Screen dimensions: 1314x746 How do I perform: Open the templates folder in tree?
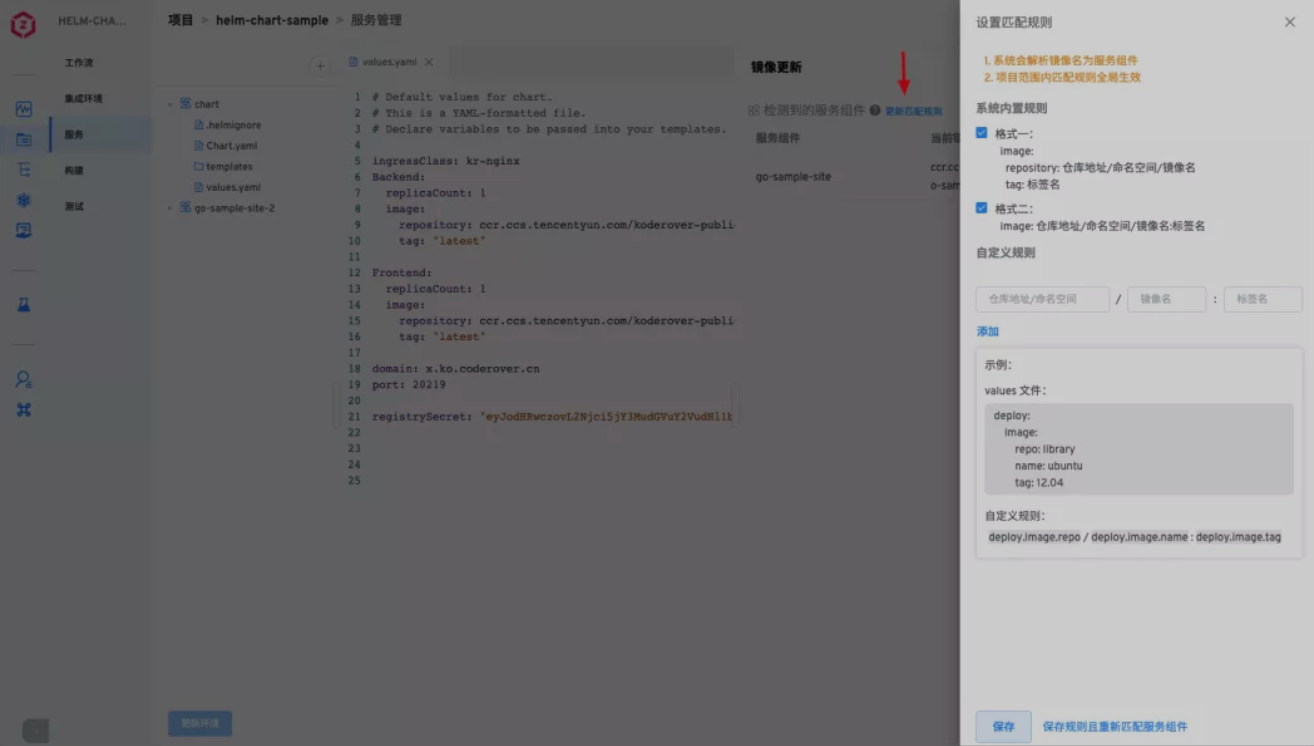coord(229,167)
